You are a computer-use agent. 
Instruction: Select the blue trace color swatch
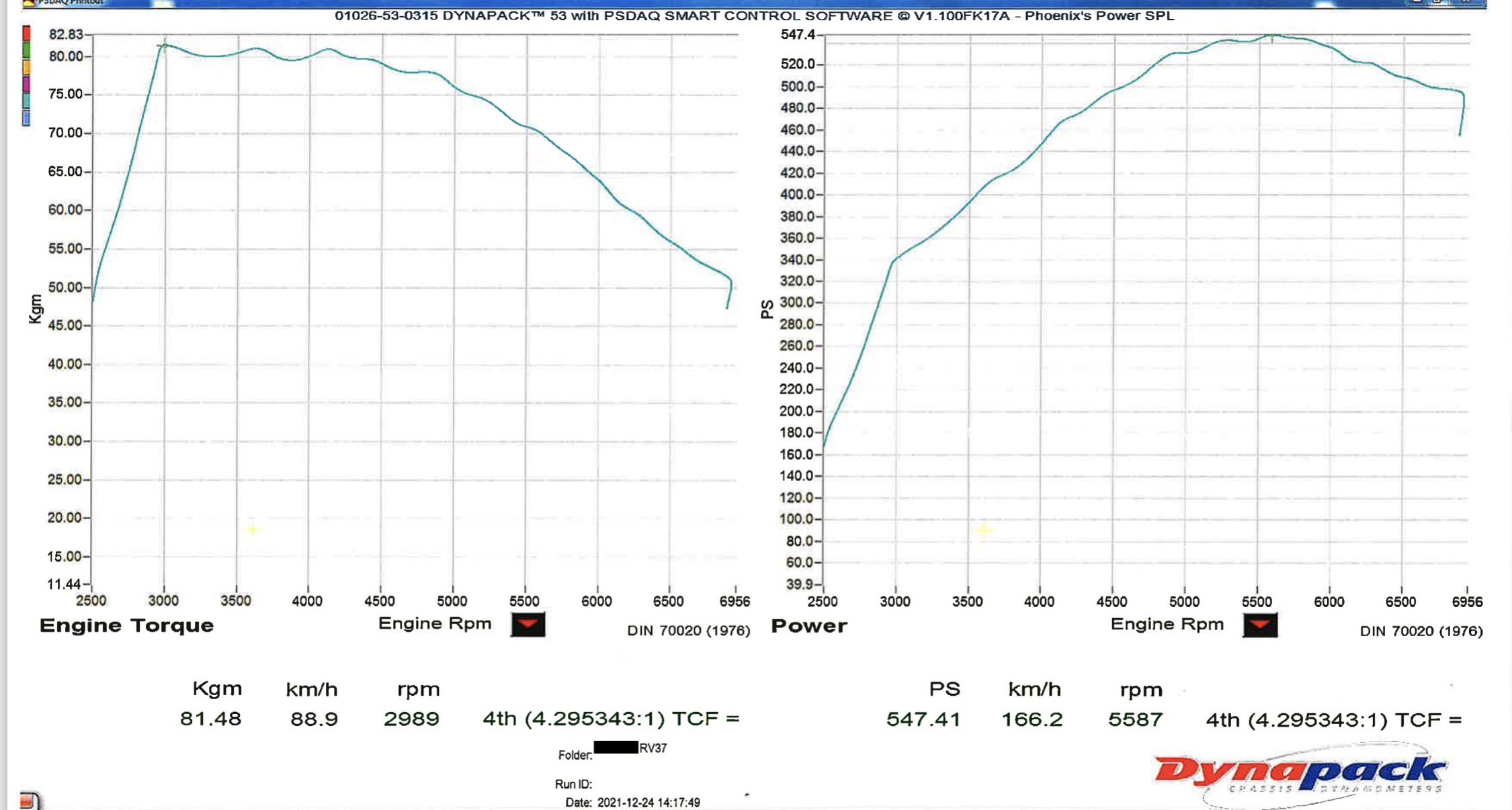tap(26, 118)
